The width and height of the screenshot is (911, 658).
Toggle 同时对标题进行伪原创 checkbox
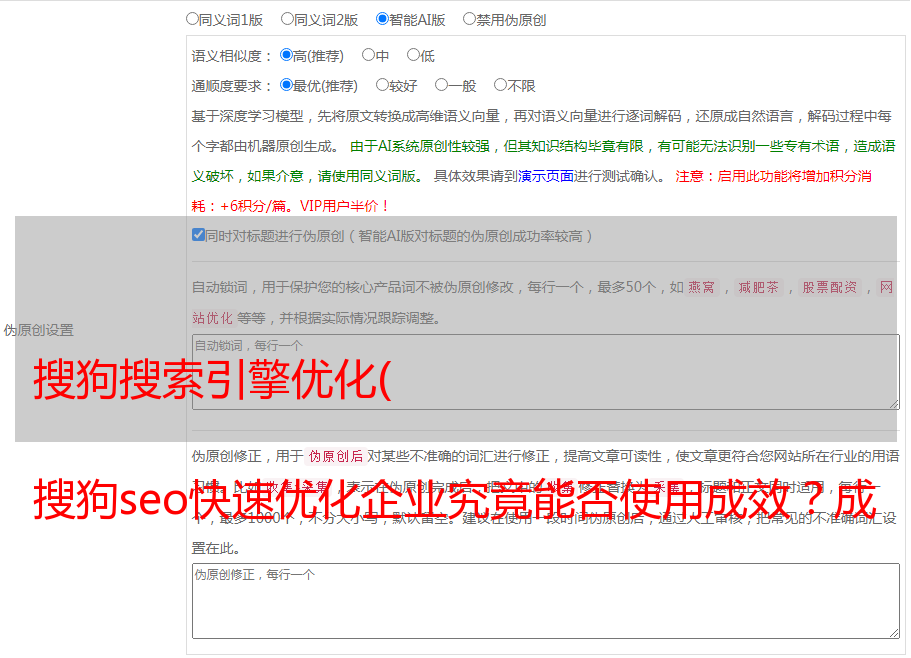198,235
